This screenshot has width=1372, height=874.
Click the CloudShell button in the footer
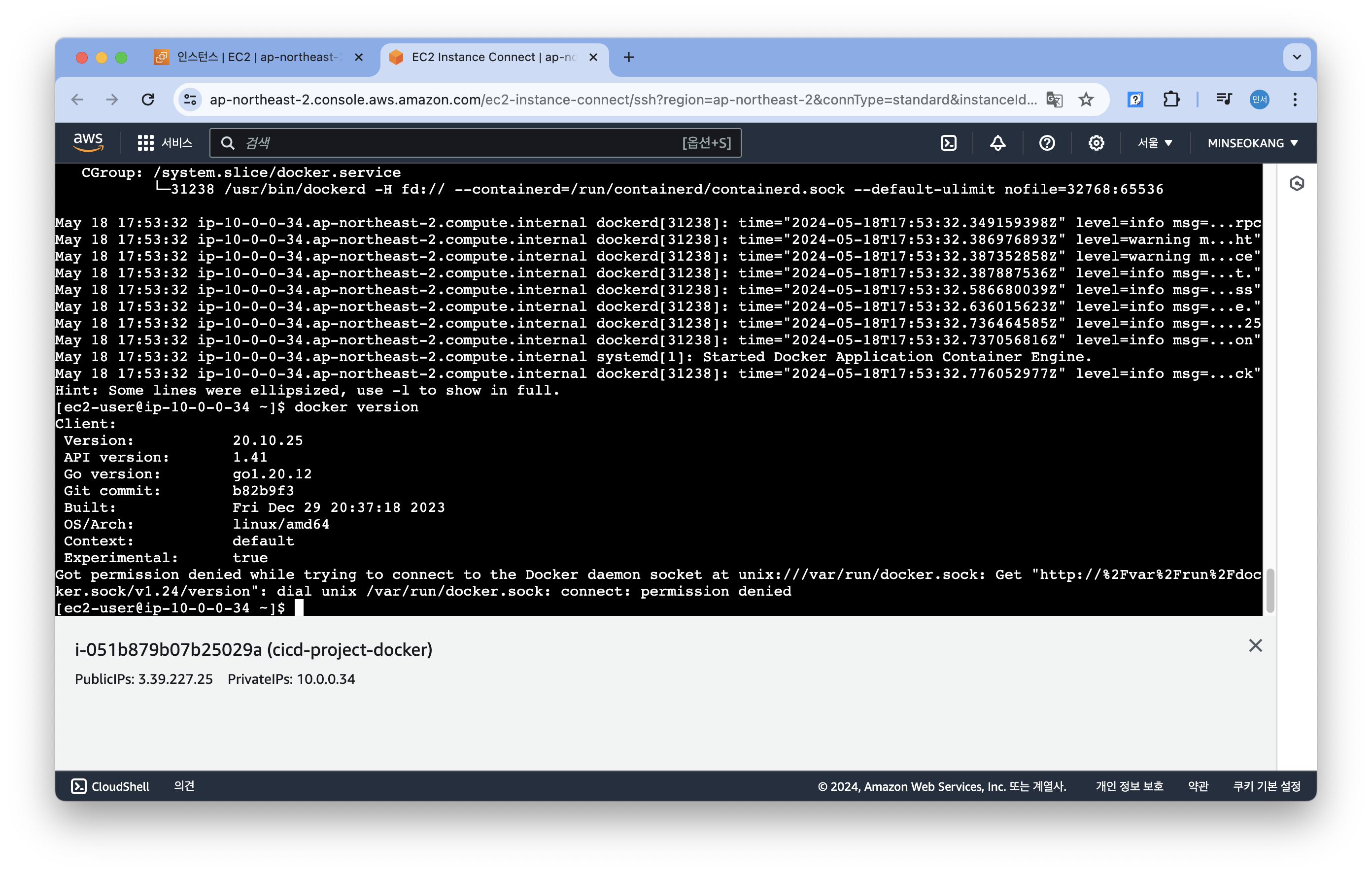[x=110, y=786]
